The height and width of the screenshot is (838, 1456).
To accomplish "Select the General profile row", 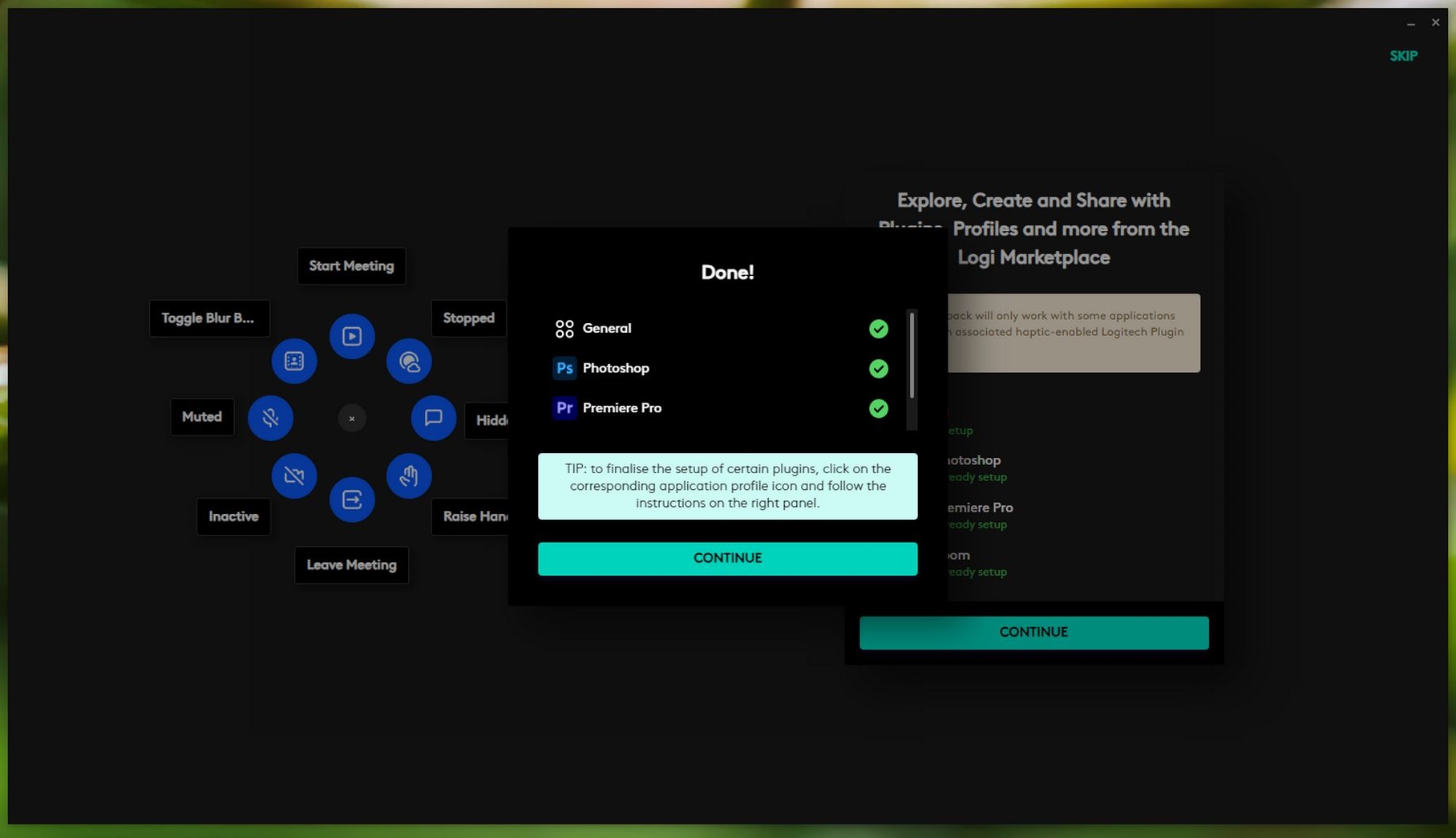I will [x=606, y=329].
